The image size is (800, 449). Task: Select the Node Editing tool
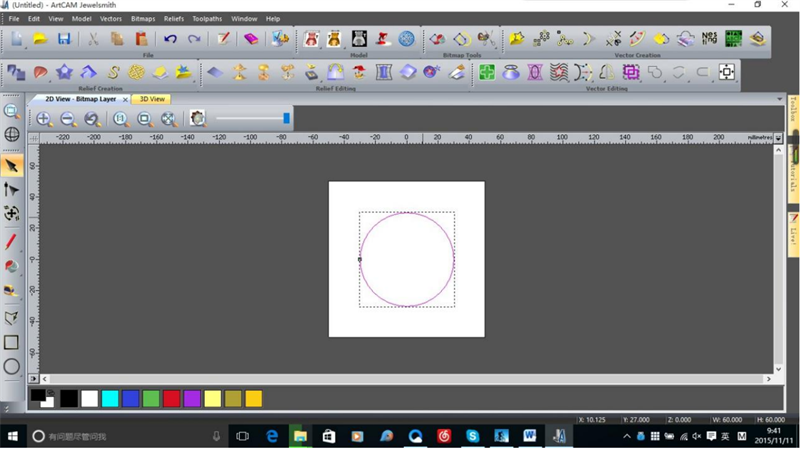point(11,189)
